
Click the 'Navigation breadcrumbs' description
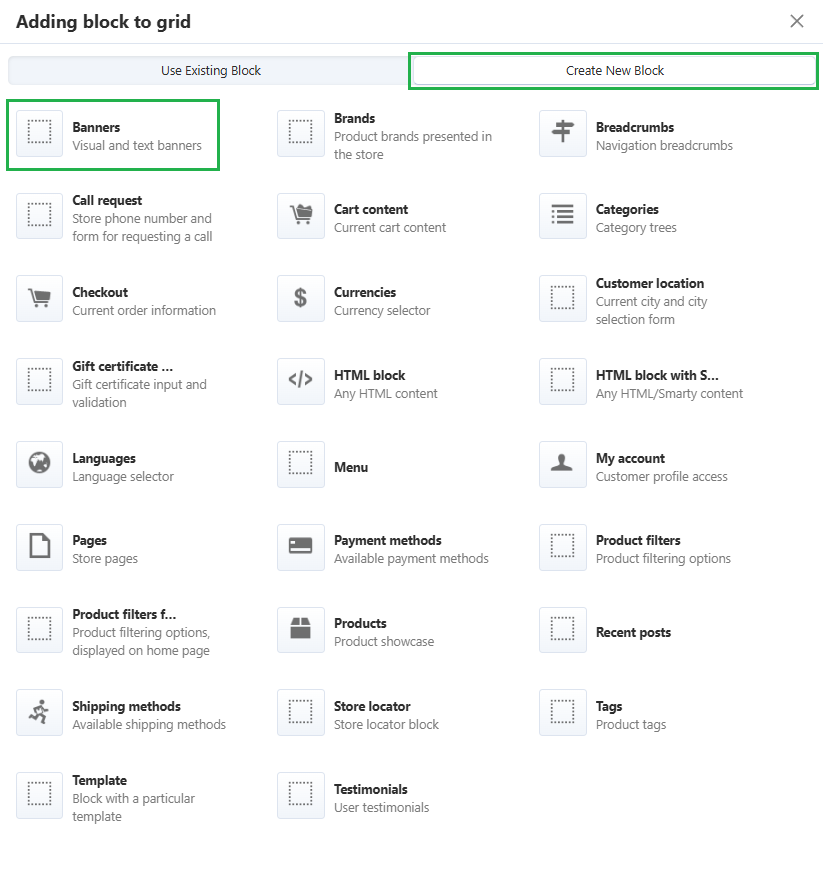(x=665, y=146)
